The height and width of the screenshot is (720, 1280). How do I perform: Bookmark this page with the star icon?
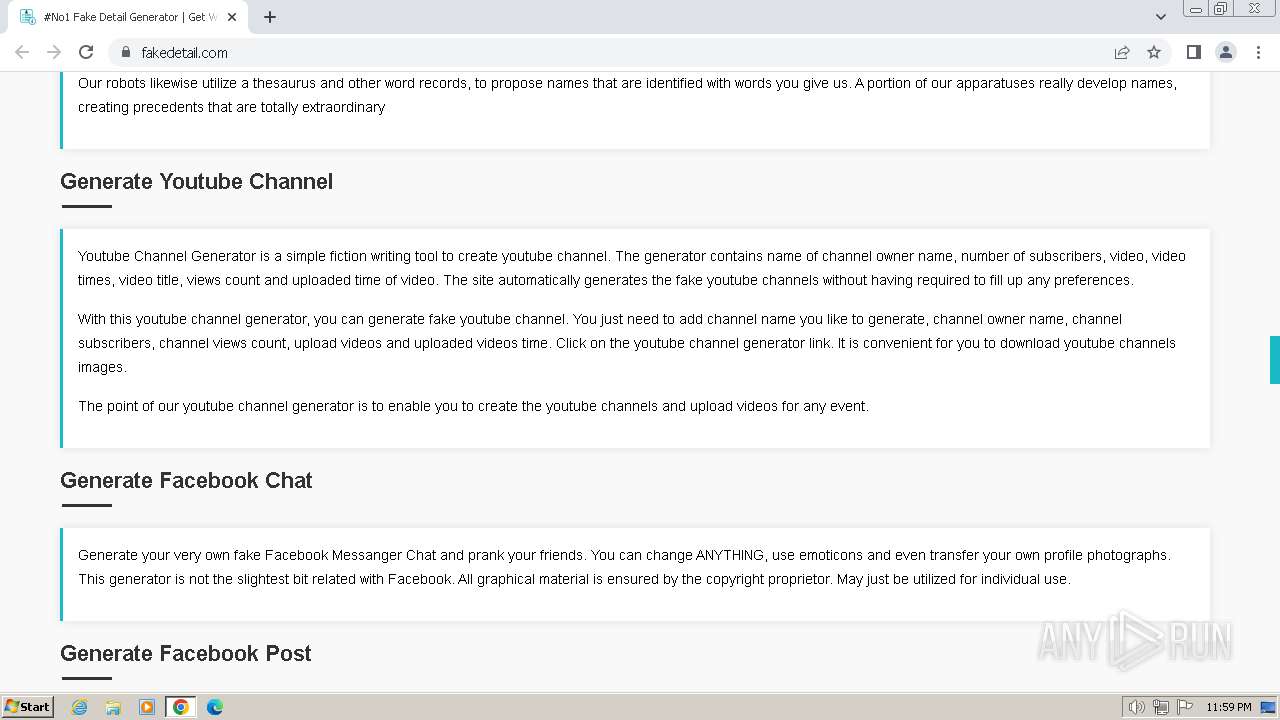1154,52
